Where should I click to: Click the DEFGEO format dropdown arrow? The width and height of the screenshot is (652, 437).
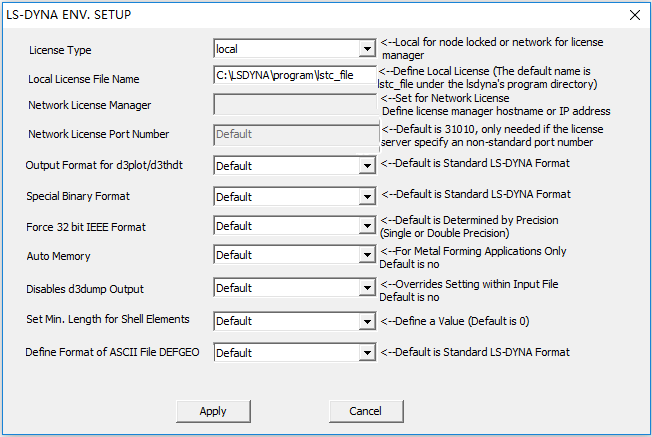coord(367,353)
